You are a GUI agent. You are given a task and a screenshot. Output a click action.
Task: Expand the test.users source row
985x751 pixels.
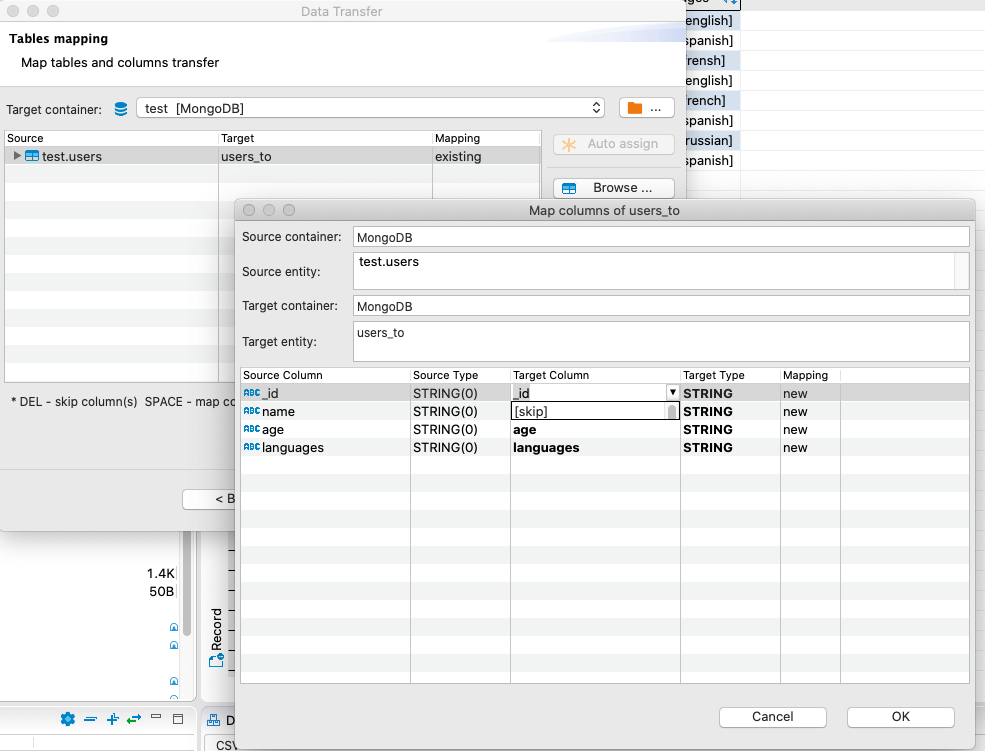point(17,156)
